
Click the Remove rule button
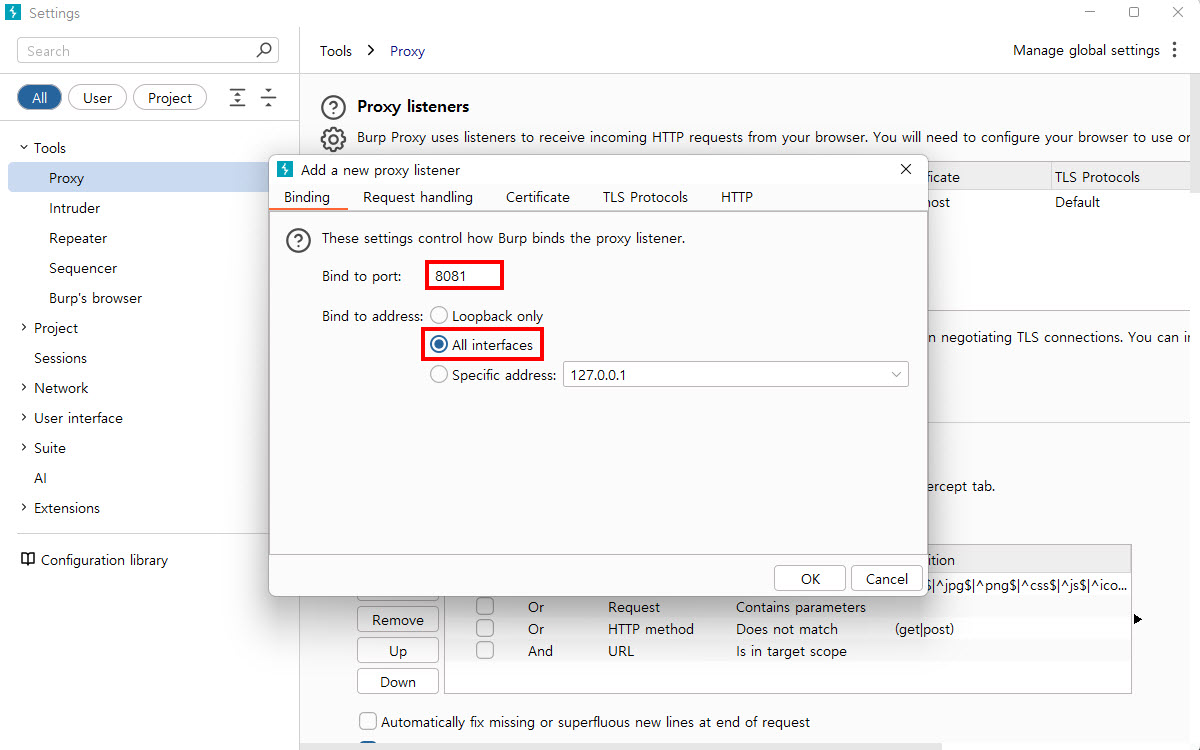coord(398,620)
